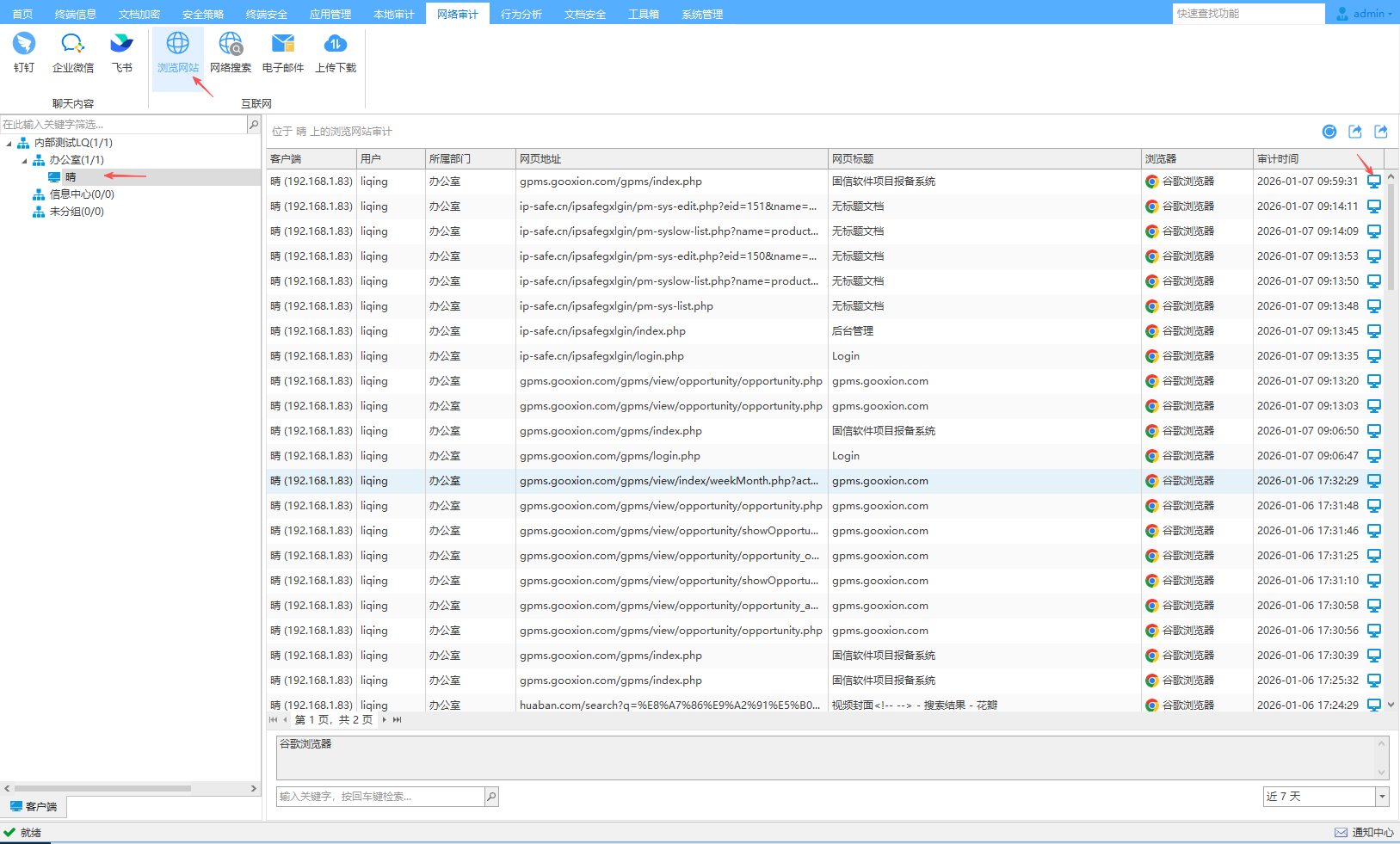Open the 上传下载 audit icon
This screenshot has width=1400, height=844.
point(336,52)
